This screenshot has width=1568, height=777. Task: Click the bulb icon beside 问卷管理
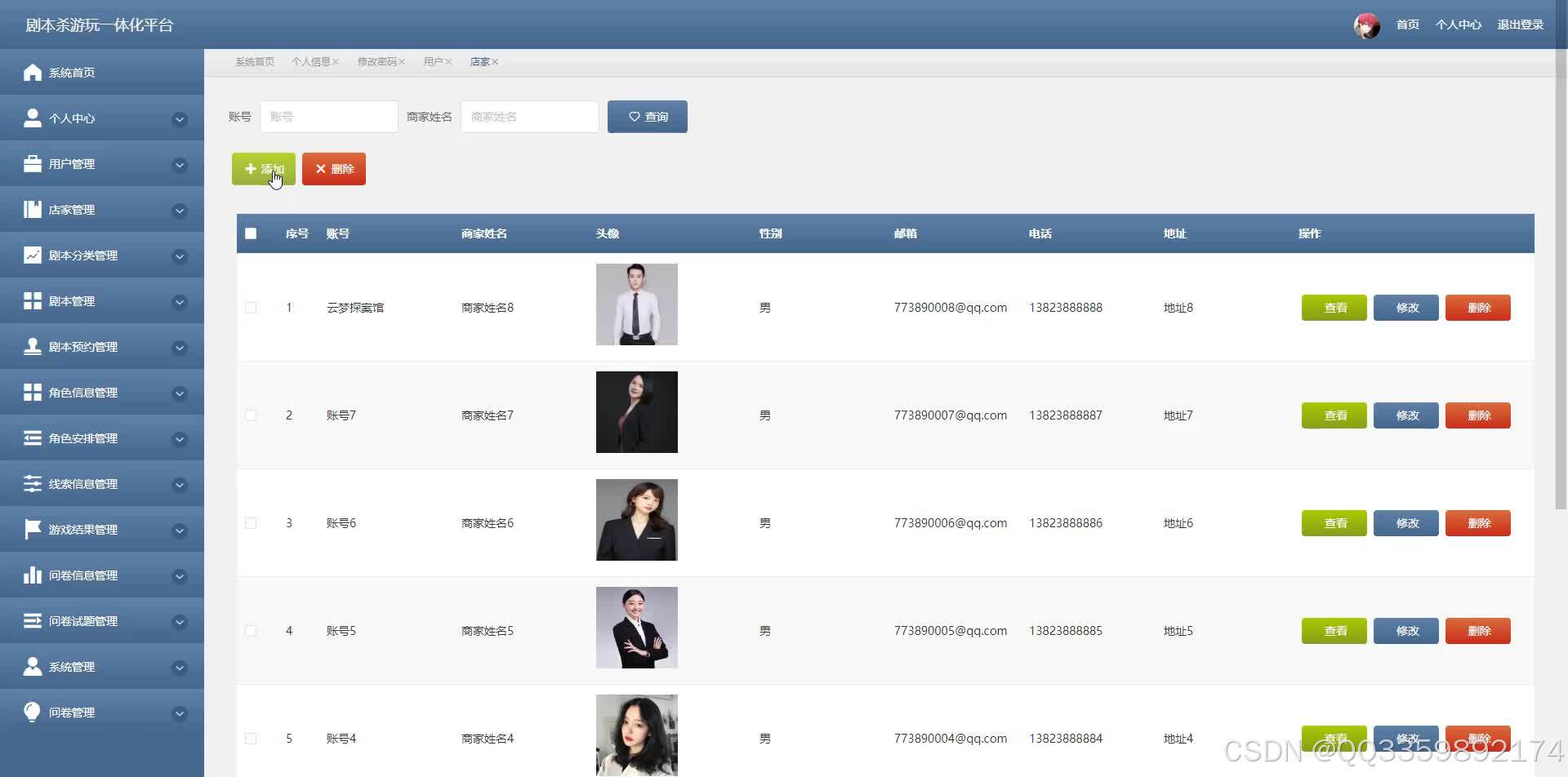coord(33,713)
